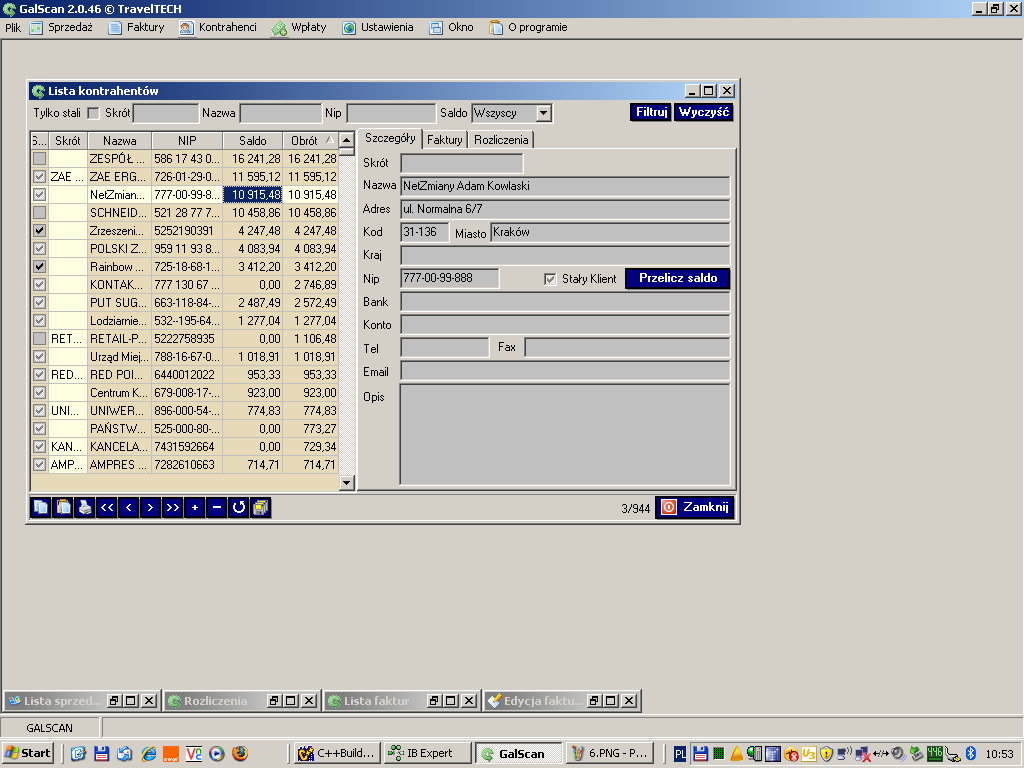Click the Wyczyść button
1024x768 pixels.
(703, 112)
